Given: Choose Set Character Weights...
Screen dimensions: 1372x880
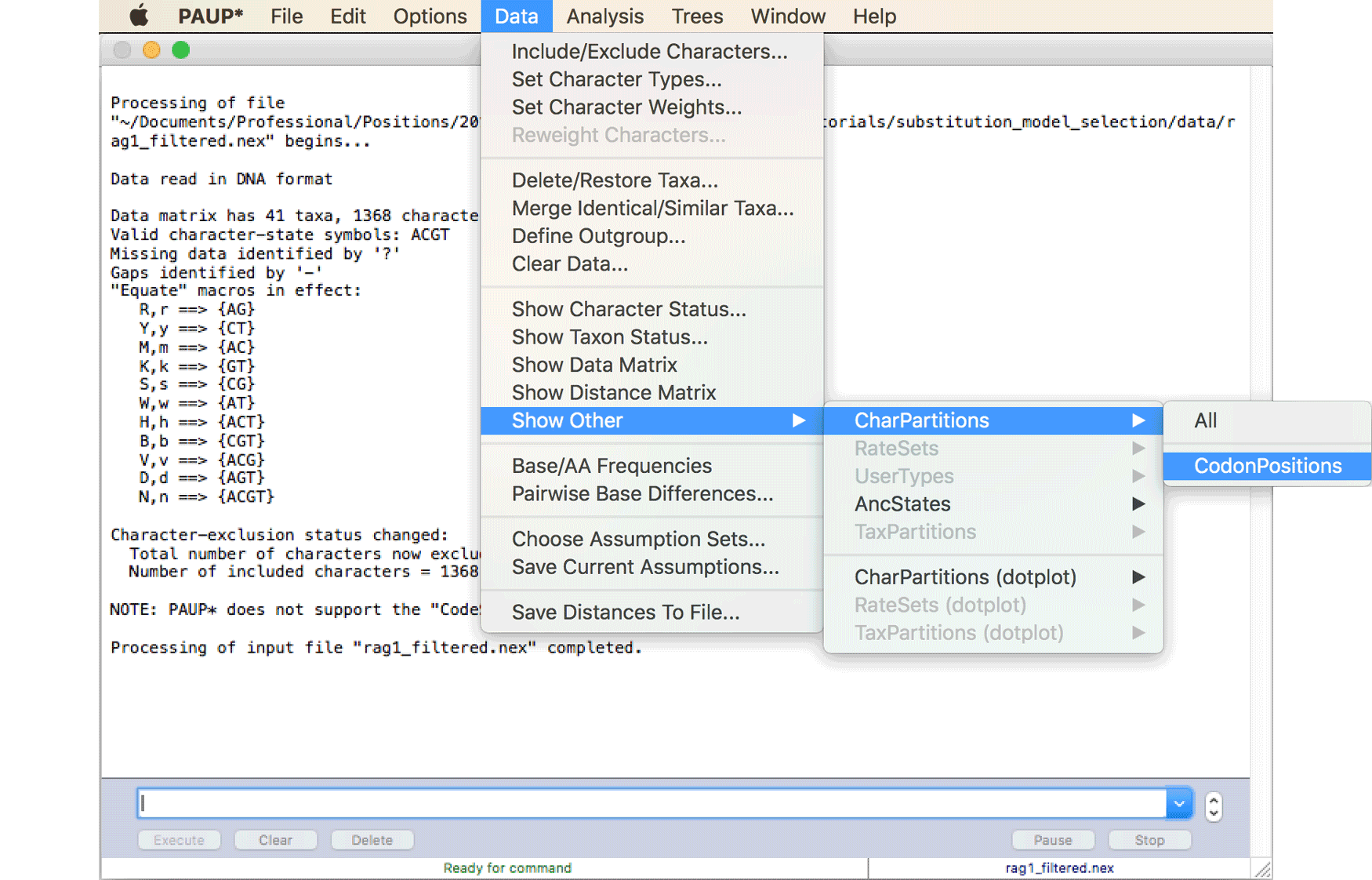Looking at the screenshot, I should pos(652,107).
